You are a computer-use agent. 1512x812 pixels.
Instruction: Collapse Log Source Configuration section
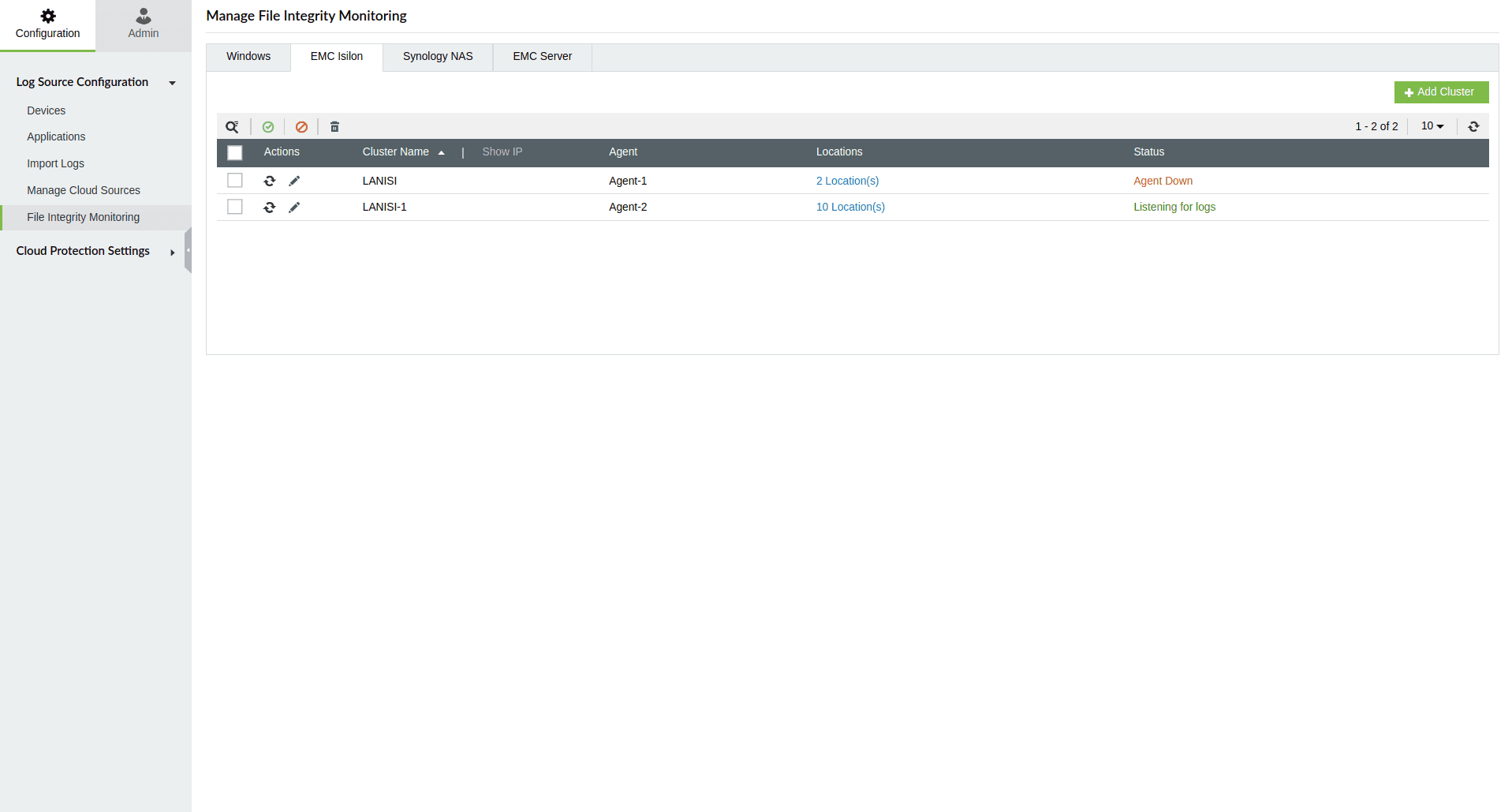[172, 83]
